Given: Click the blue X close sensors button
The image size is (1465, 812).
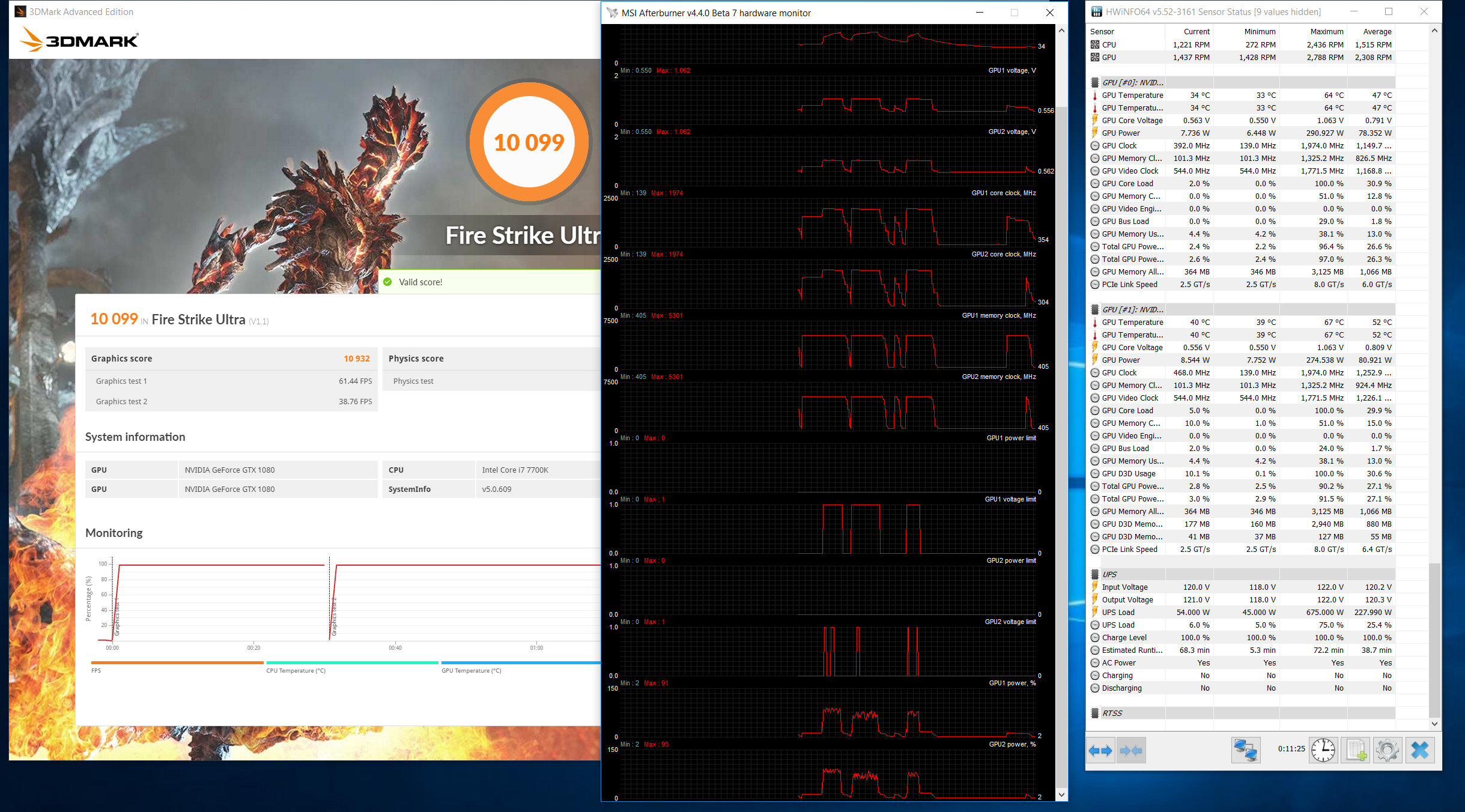Looking at the screenshot, I should coord(1420,750).
